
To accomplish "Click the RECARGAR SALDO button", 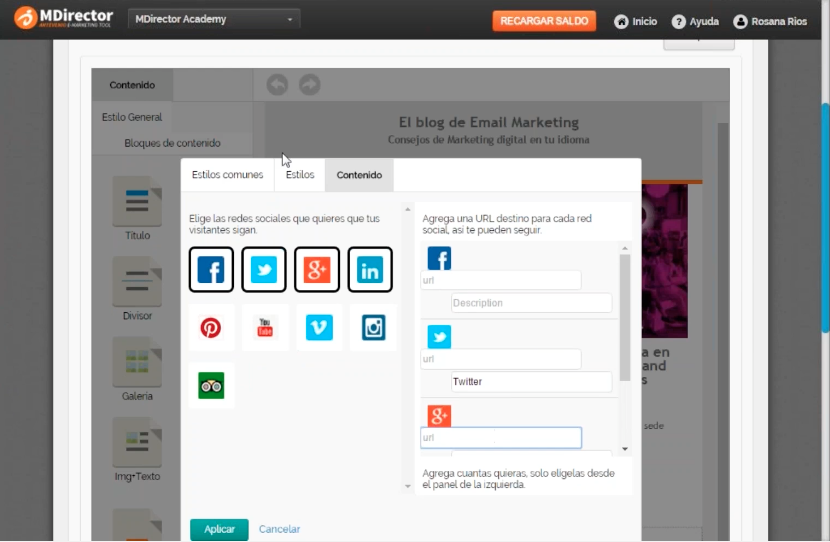I will [544, 21].
